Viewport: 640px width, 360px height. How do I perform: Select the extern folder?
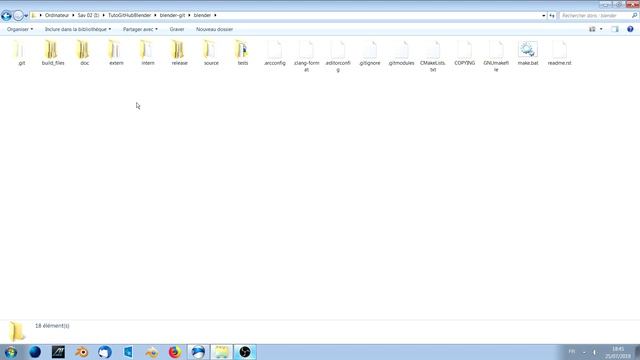tap(116, 53)
